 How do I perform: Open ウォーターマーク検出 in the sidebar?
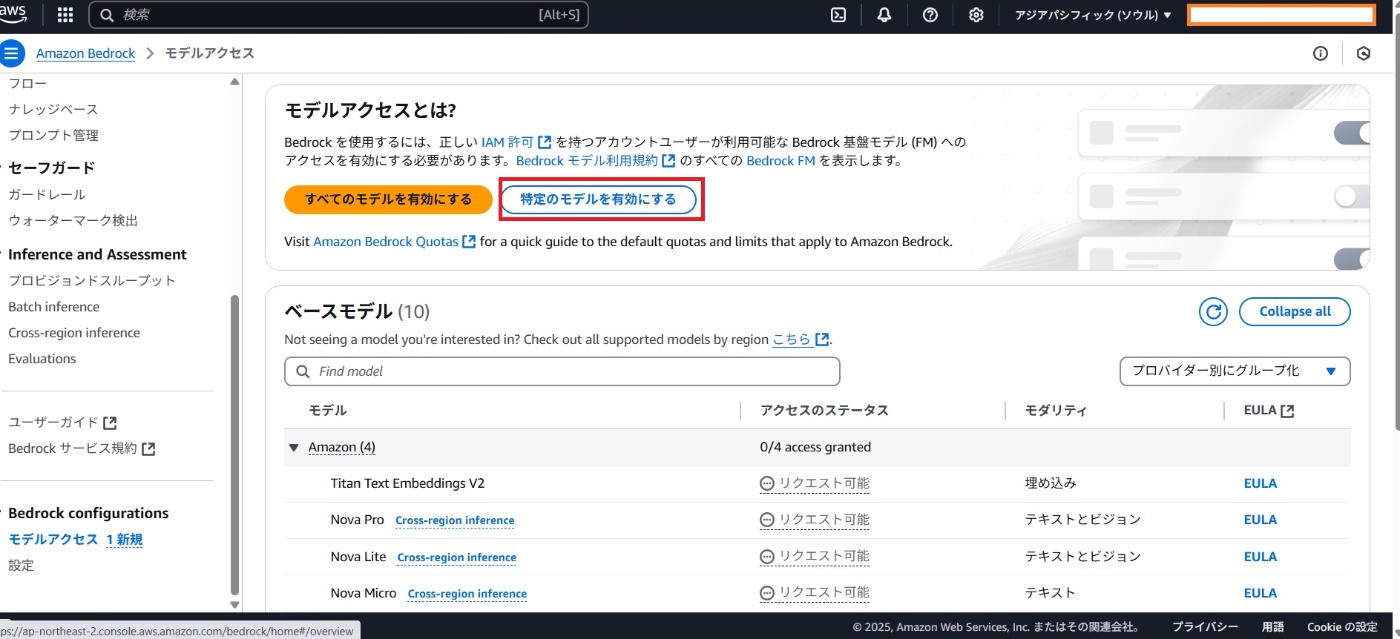coord(73,220)
